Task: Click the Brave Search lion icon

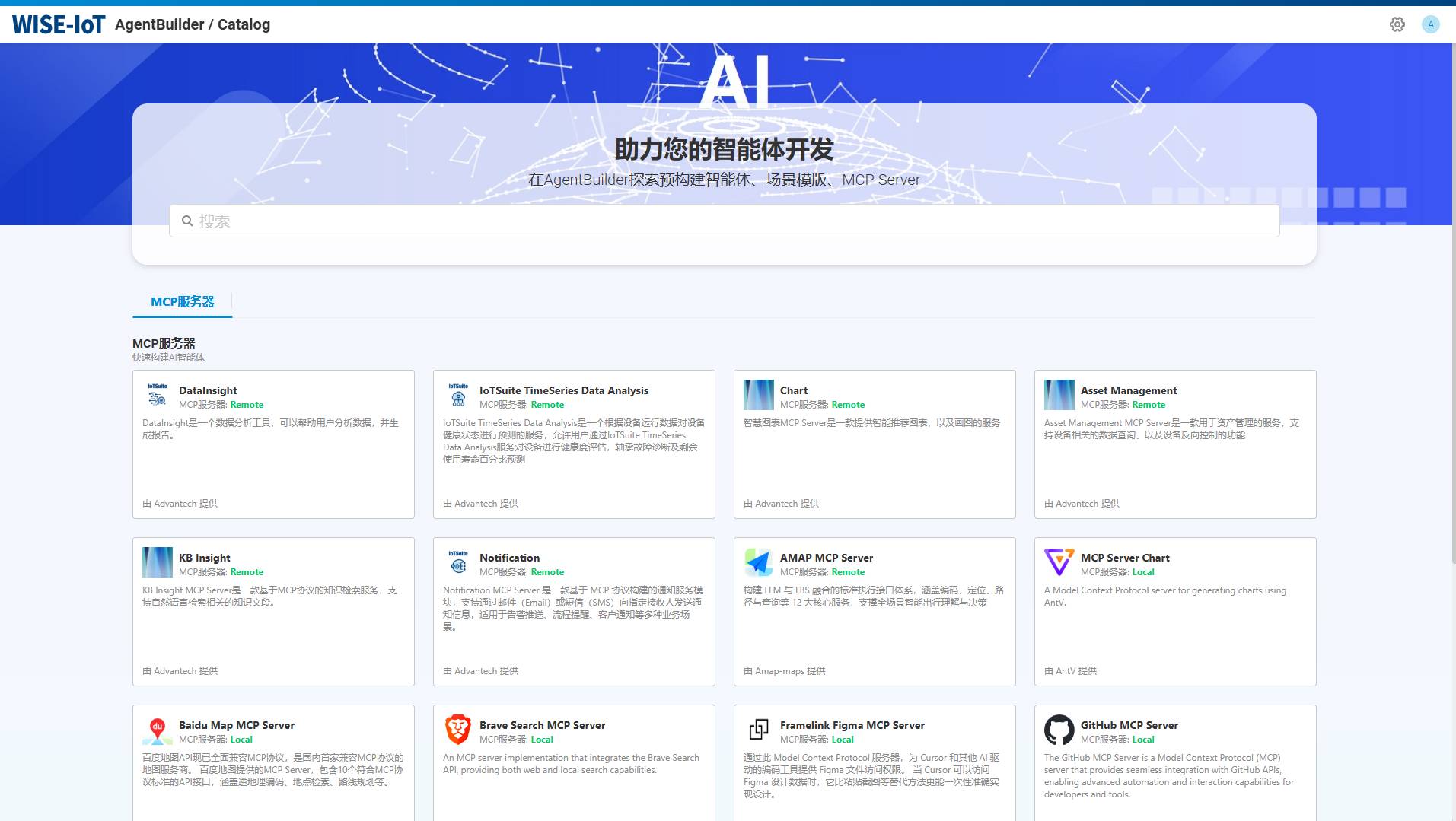Action: [457, 730]
